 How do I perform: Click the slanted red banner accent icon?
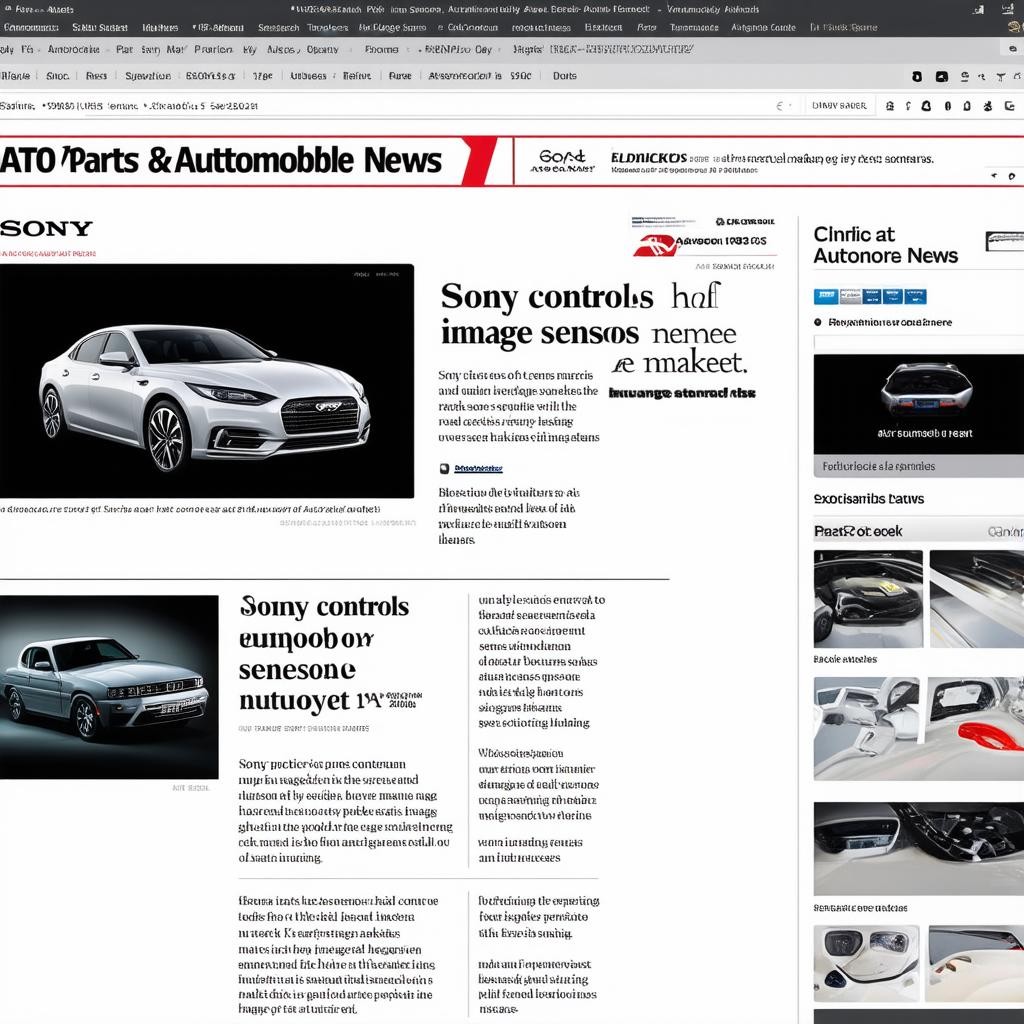(478, 161)
